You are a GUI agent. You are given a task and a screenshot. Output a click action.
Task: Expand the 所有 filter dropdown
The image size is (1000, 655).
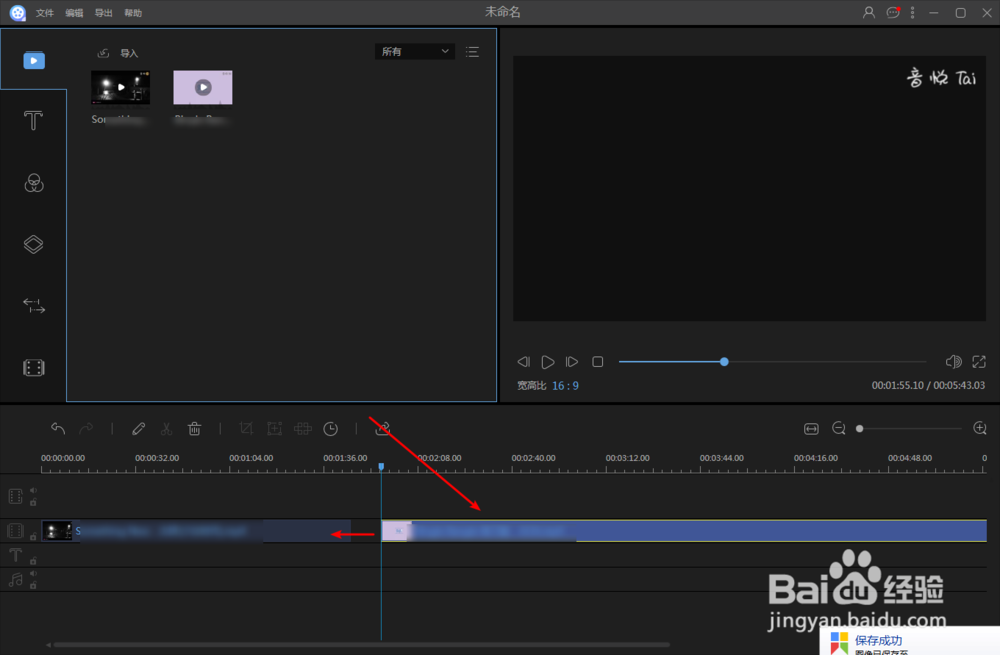415,52
